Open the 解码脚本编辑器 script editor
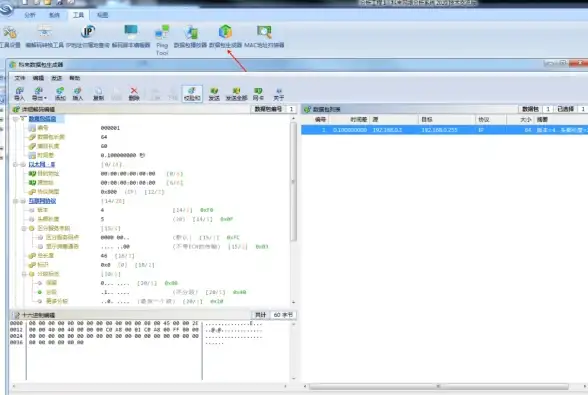This screenshot has width=588, height=395. [131, 37]
